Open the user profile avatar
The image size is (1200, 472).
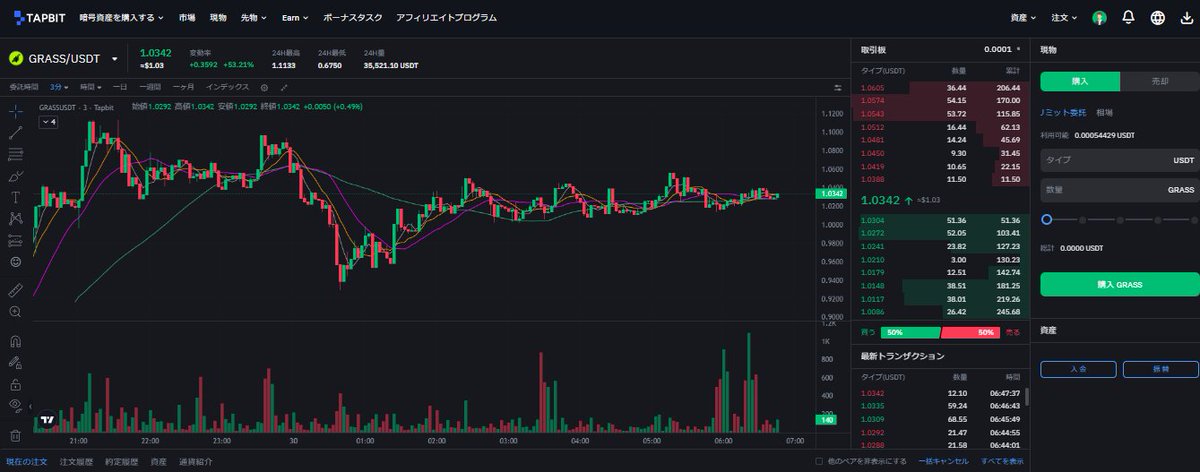(x=1099, y=18)
